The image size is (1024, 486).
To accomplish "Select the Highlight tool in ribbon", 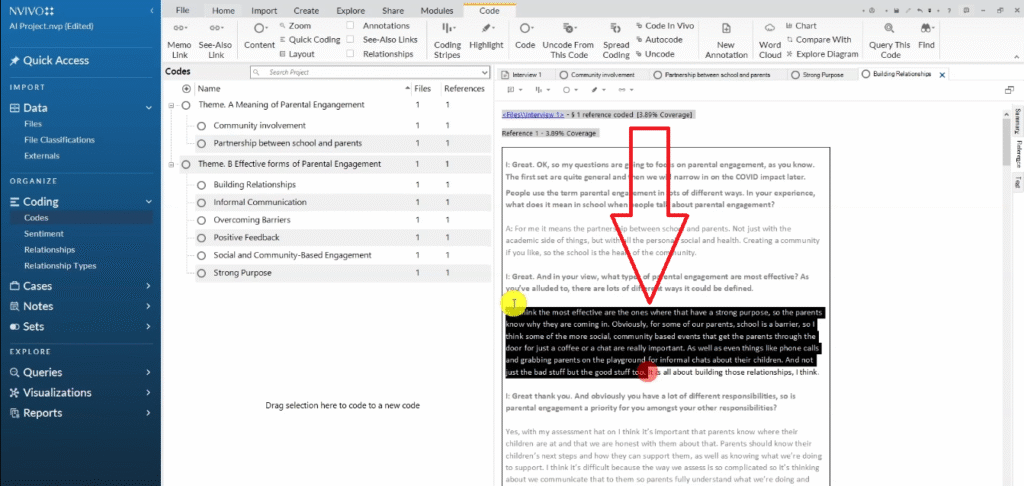I will coord(486,29).
